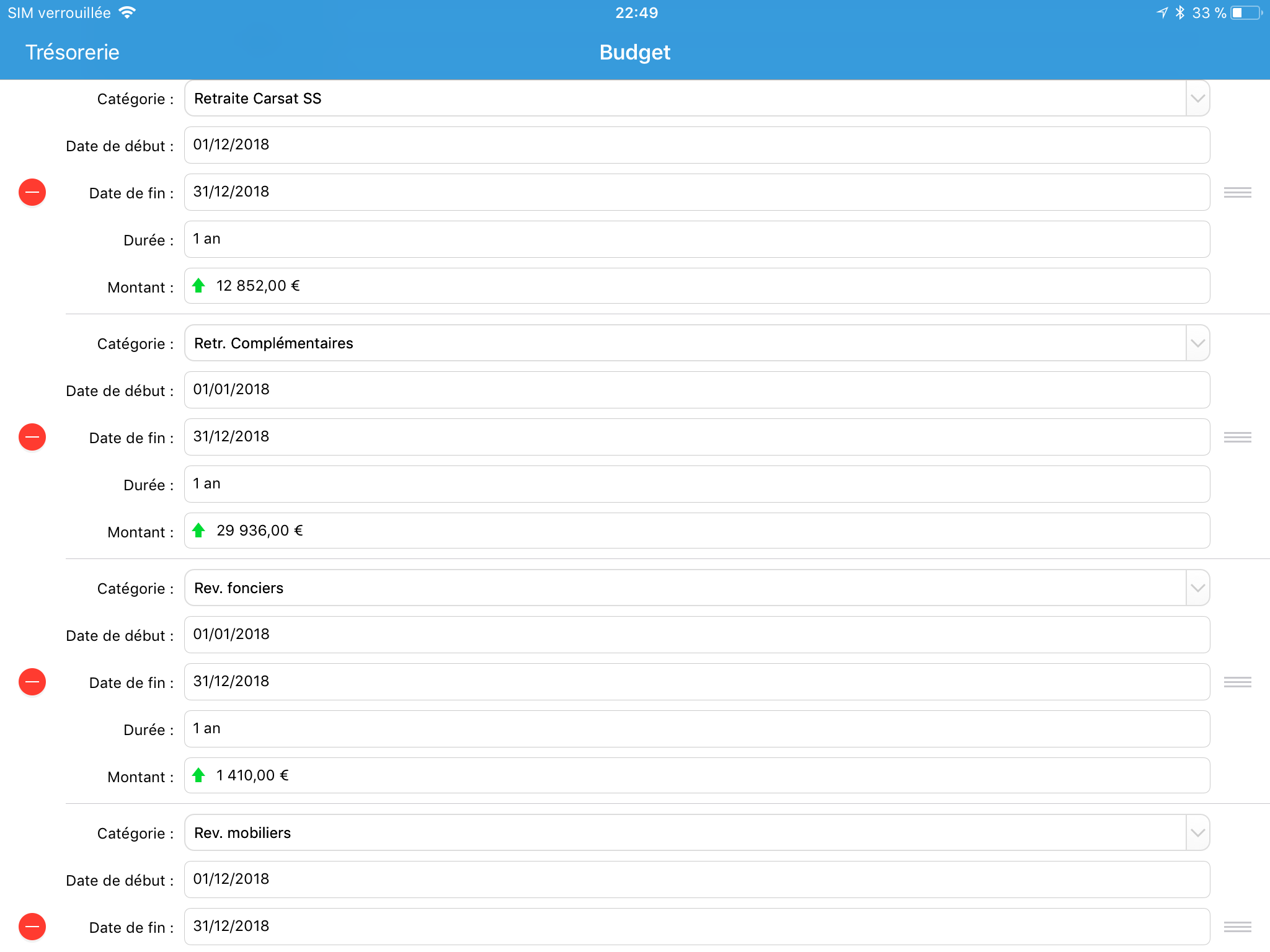
Task: Toggle green arrow on 29 936,00 € amount
Action: coord(198,531)
